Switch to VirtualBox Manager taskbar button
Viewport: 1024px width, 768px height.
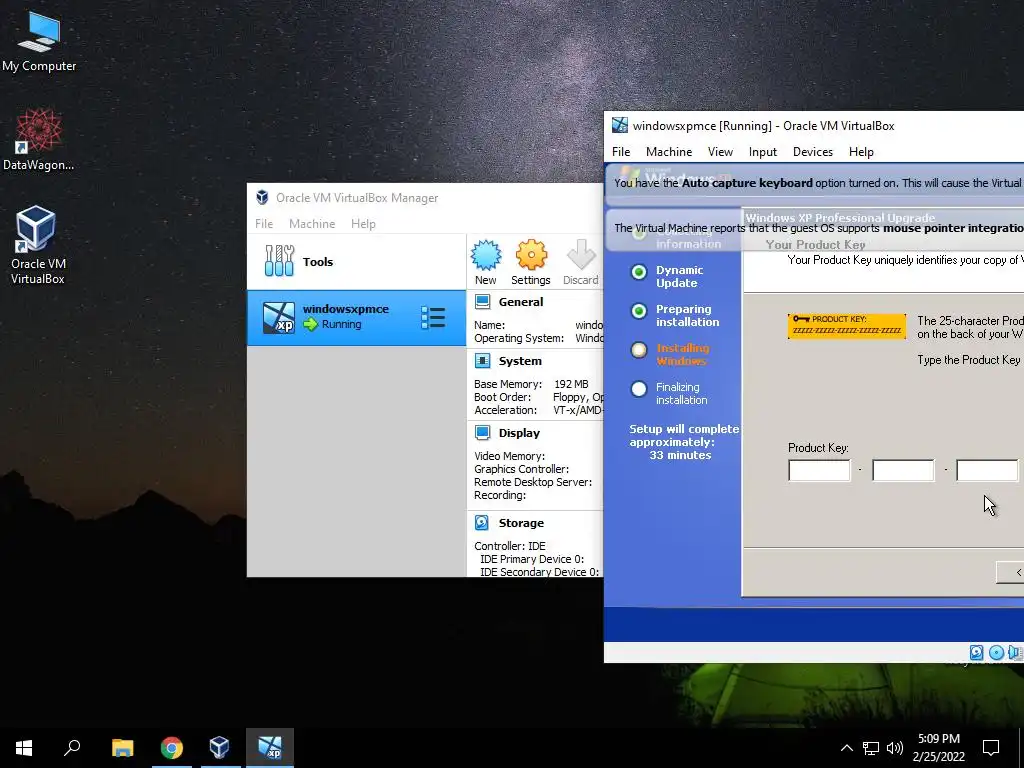pos(219,748)
